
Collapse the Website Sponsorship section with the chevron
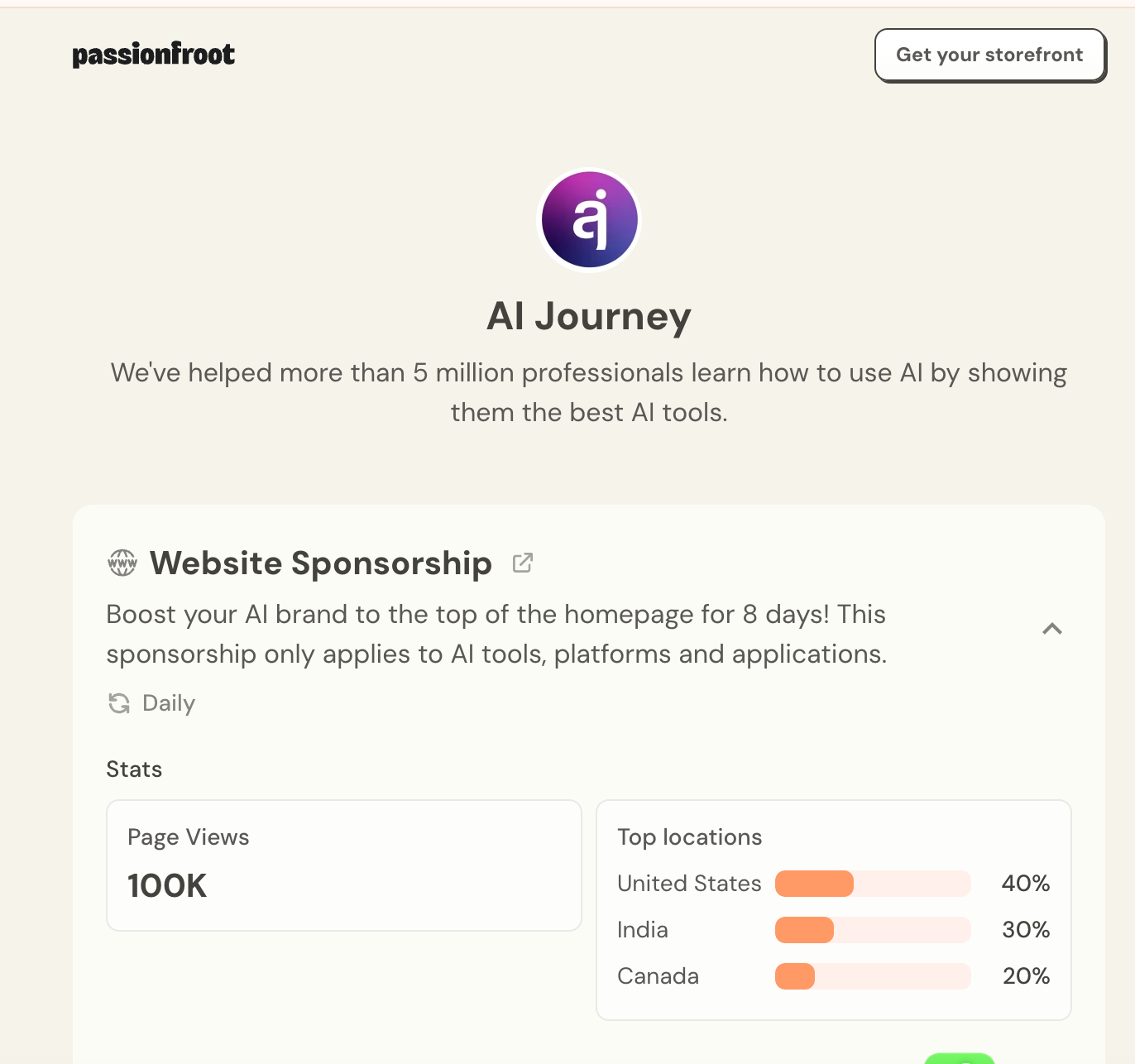pos(1051,629)
